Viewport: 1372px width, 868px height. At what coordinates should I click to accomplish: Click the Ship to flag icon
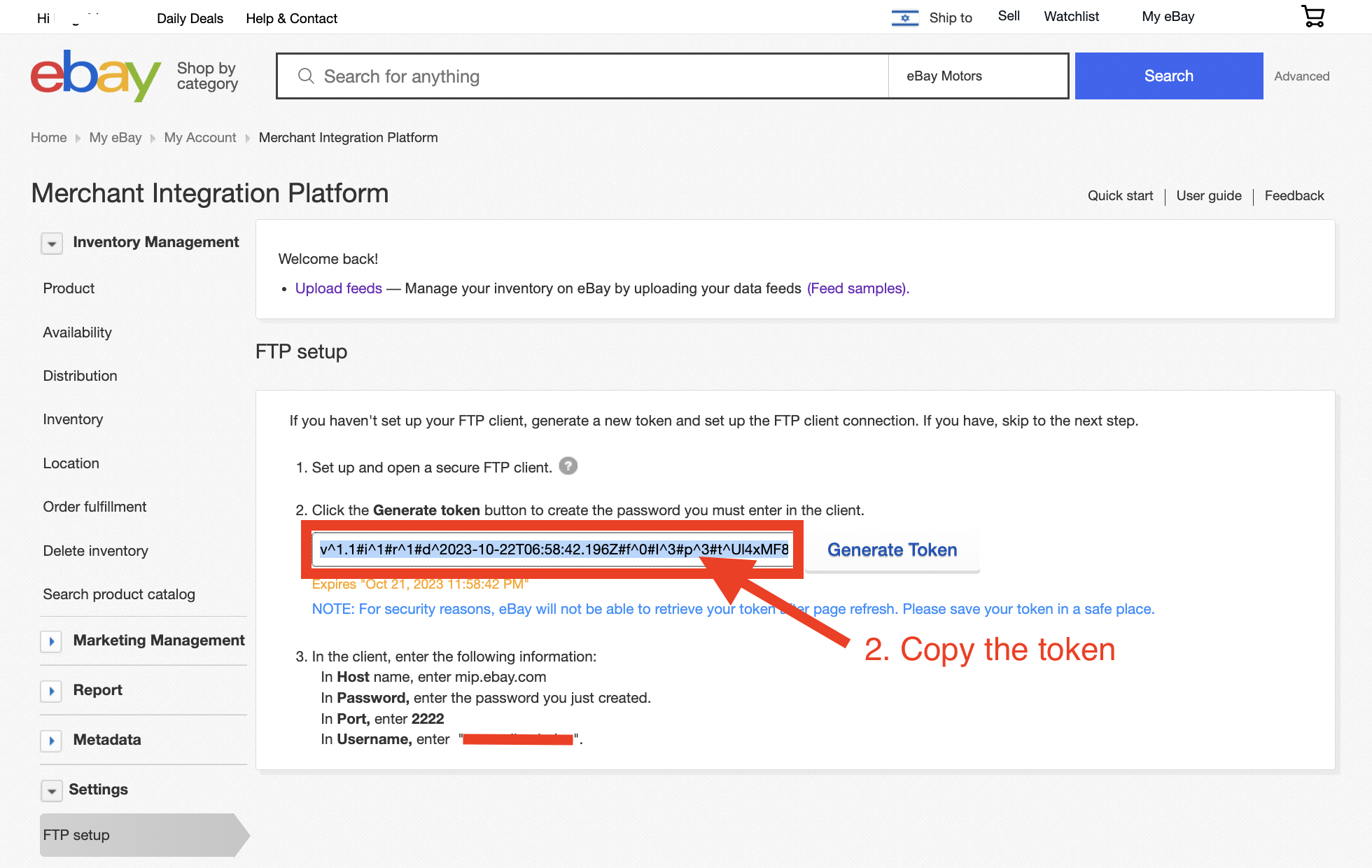click(904, 17)
